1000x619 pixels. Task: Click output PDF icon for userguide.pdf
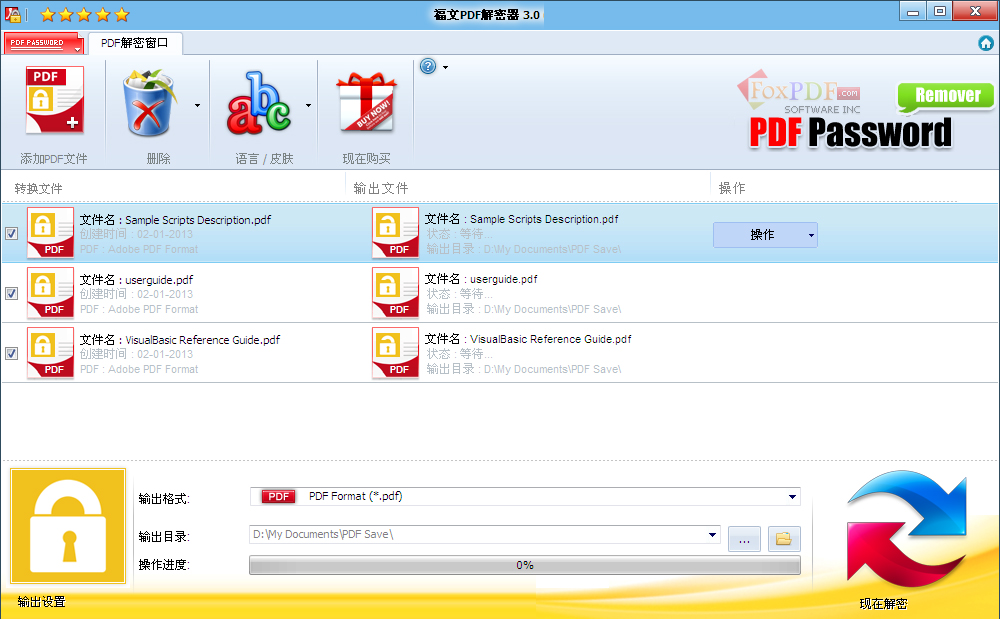(x=395, y=292)
